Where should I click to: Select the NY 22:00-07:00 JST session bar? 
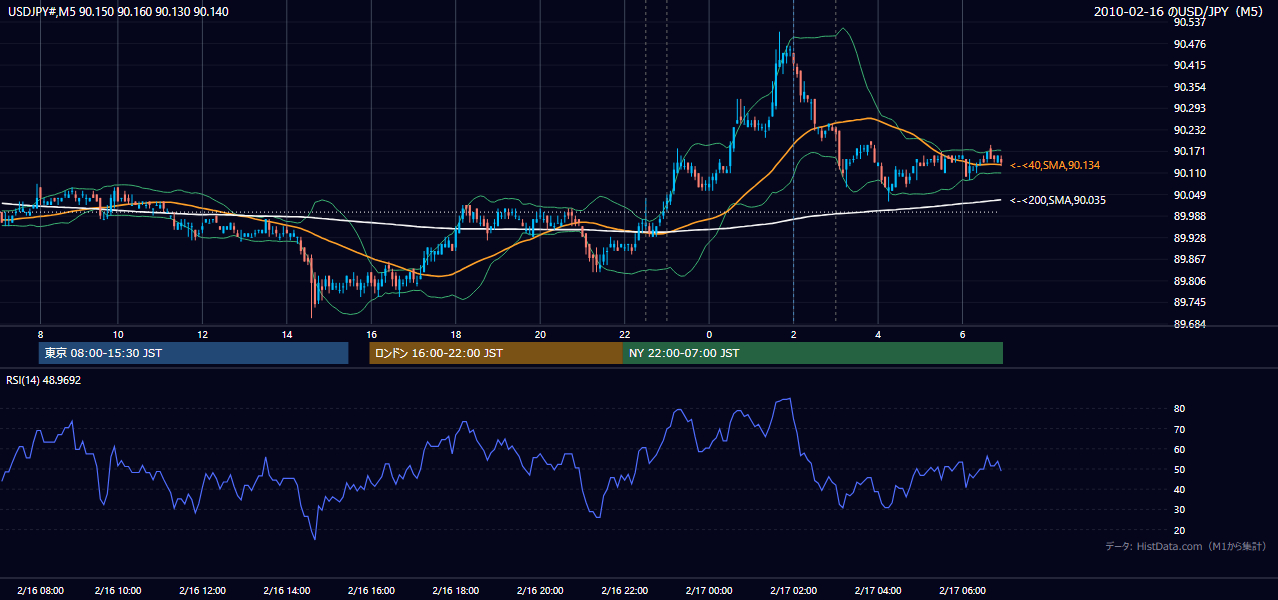pyautogui.click(x=813, y=353)
